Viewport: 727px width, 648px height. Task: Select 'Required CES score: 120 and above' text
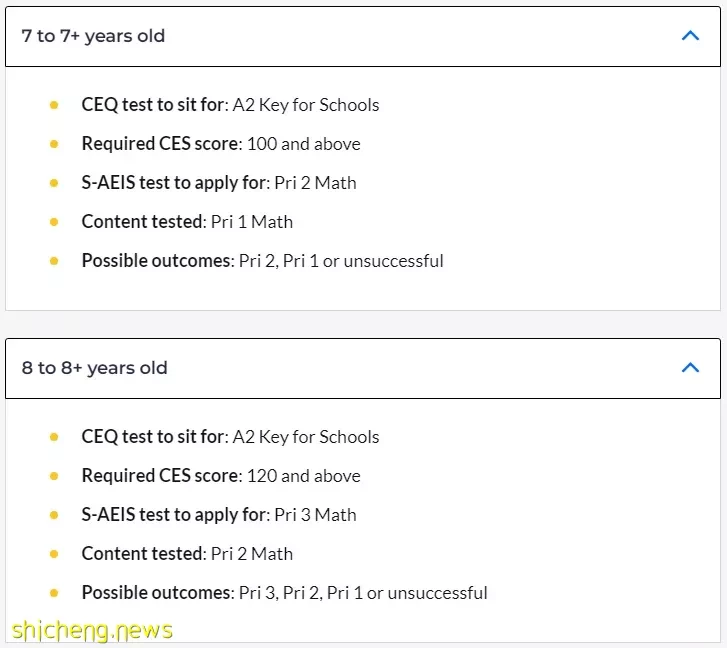[221, 476]
